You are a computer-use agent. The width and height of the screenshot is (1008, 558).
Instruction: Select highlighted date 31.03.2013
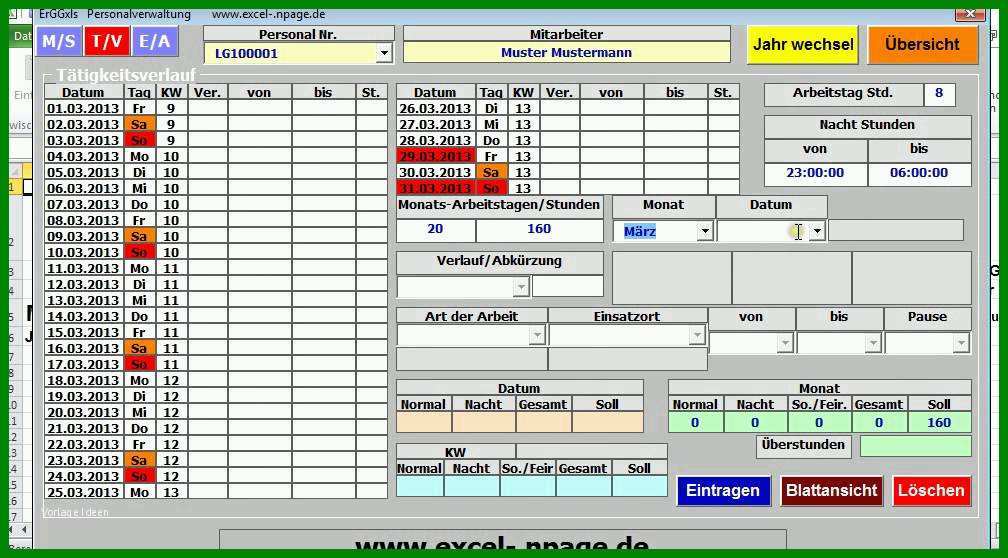click(435, 188)
